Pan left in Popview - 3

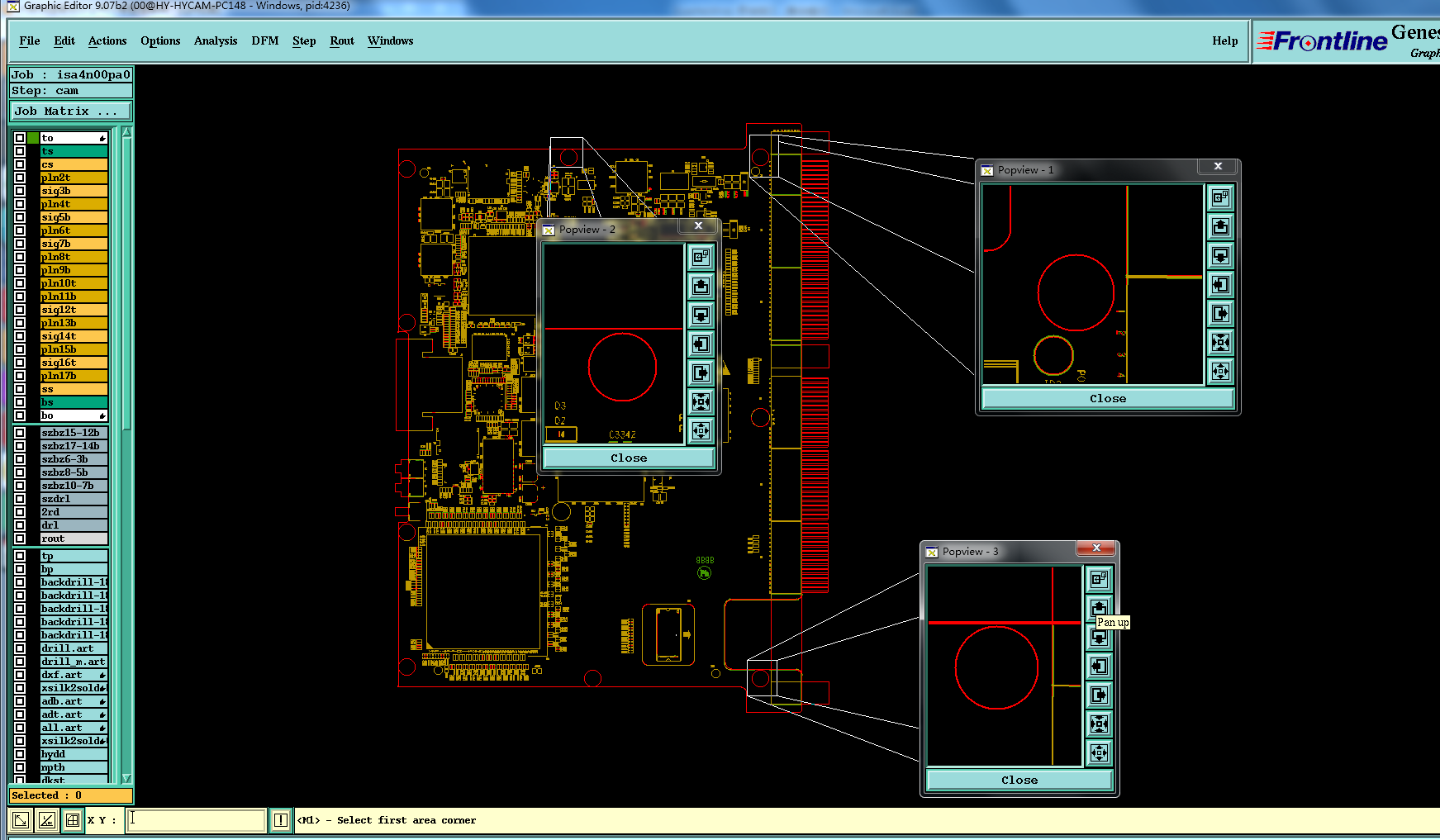pos(1099,666)
